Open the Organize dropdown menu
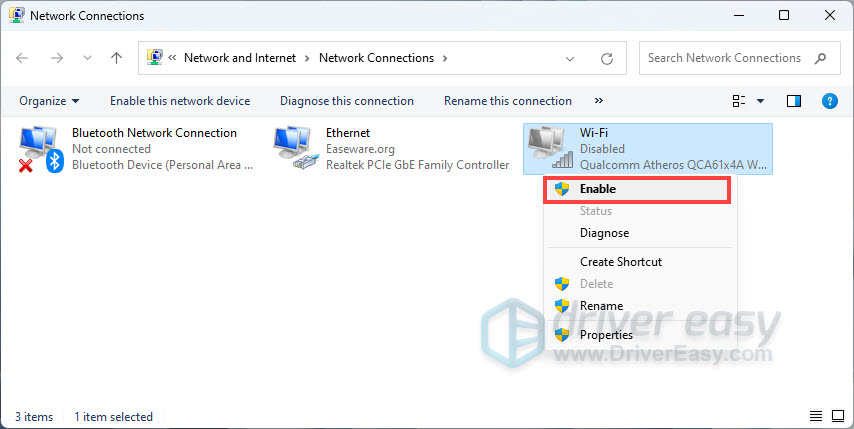 (x=49, y=101)
